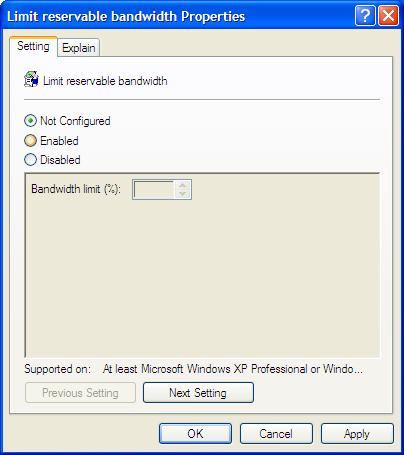Click the Previous Setting button
Viewport: 404px width, 455px height.
80,393
